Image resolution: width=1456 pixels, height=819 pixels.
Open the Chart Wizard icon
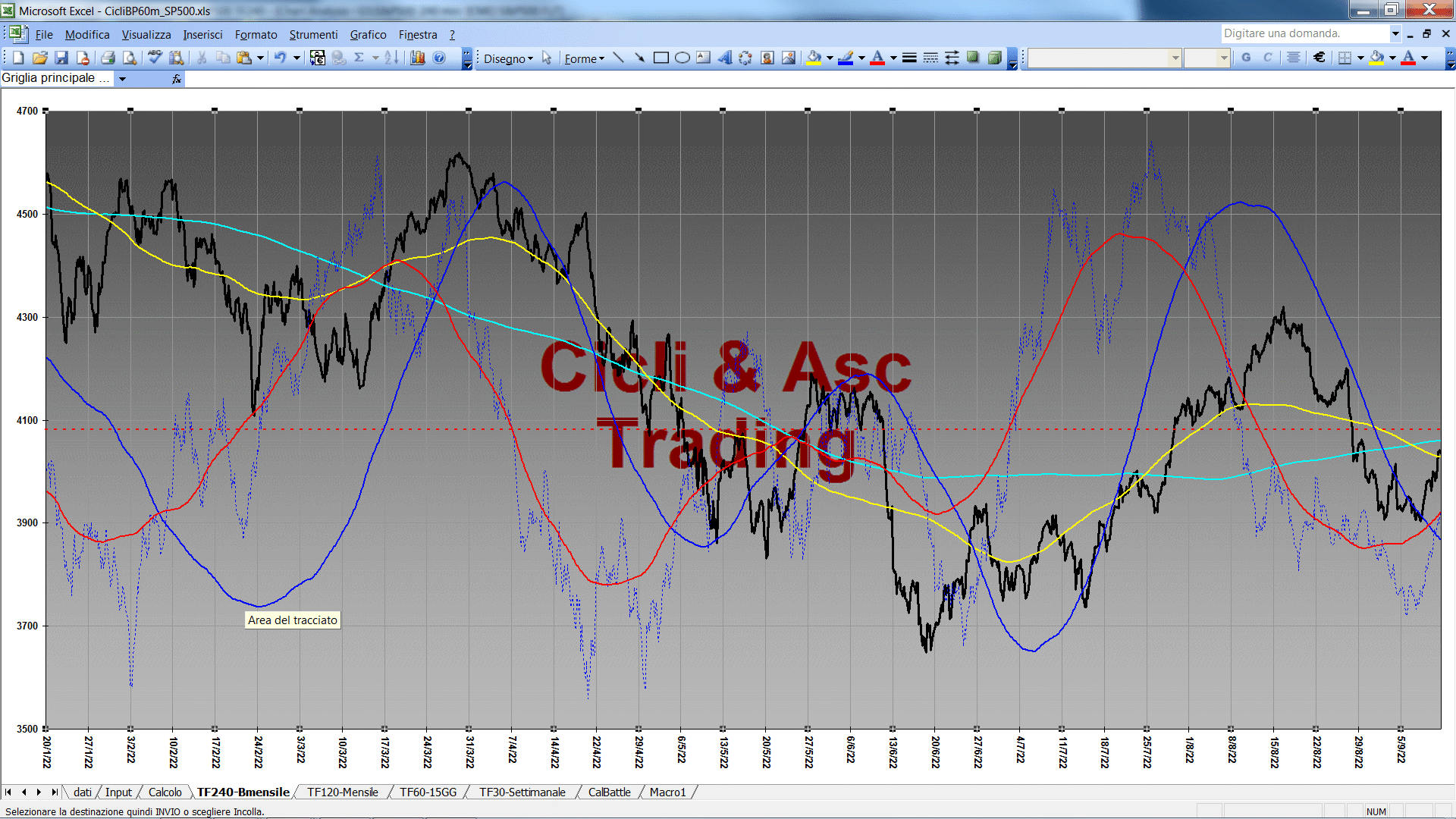pyautogui.click(x=417, y=58)
